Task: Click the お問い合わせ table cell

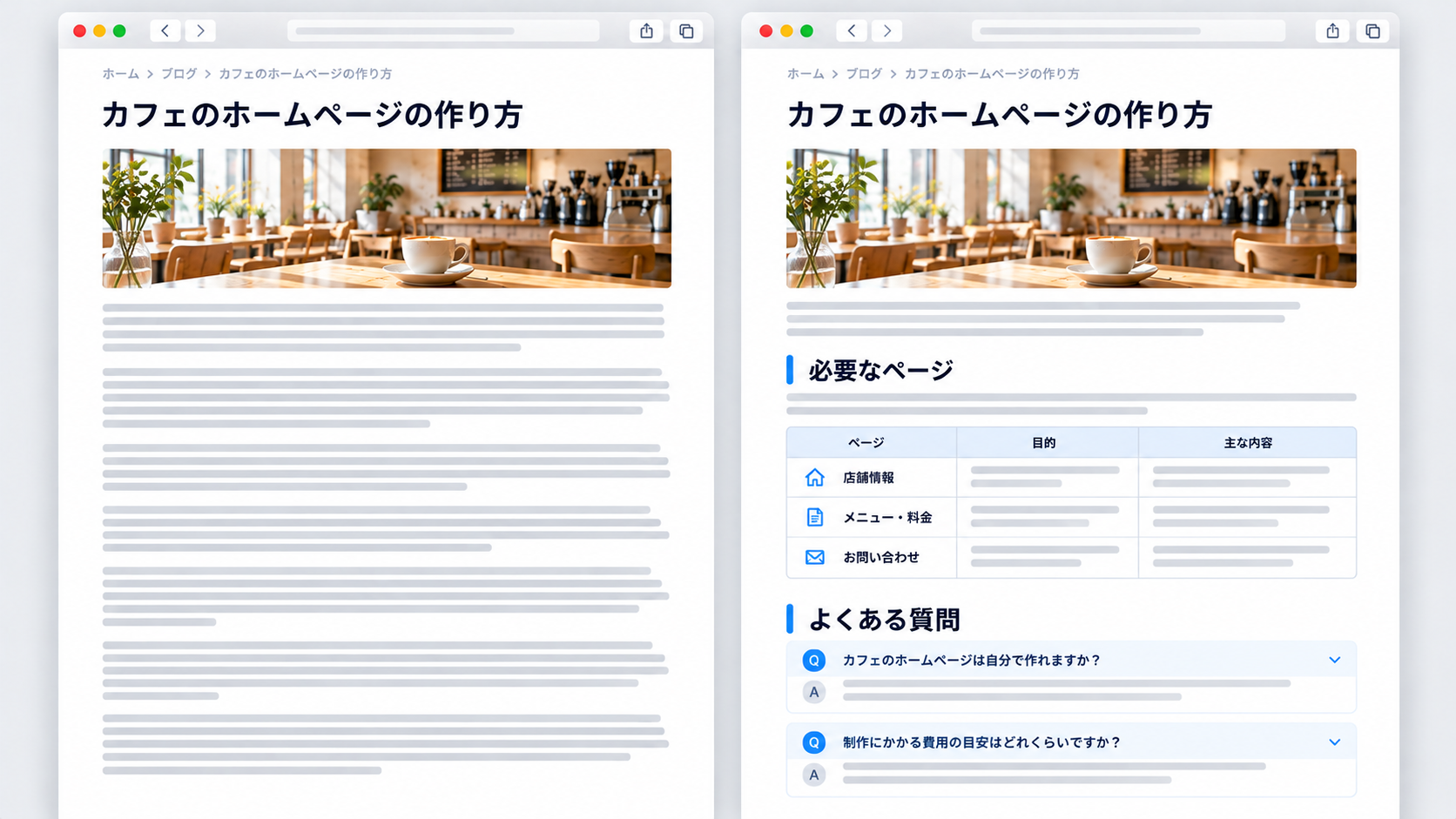Action: [x=872, y=557]
